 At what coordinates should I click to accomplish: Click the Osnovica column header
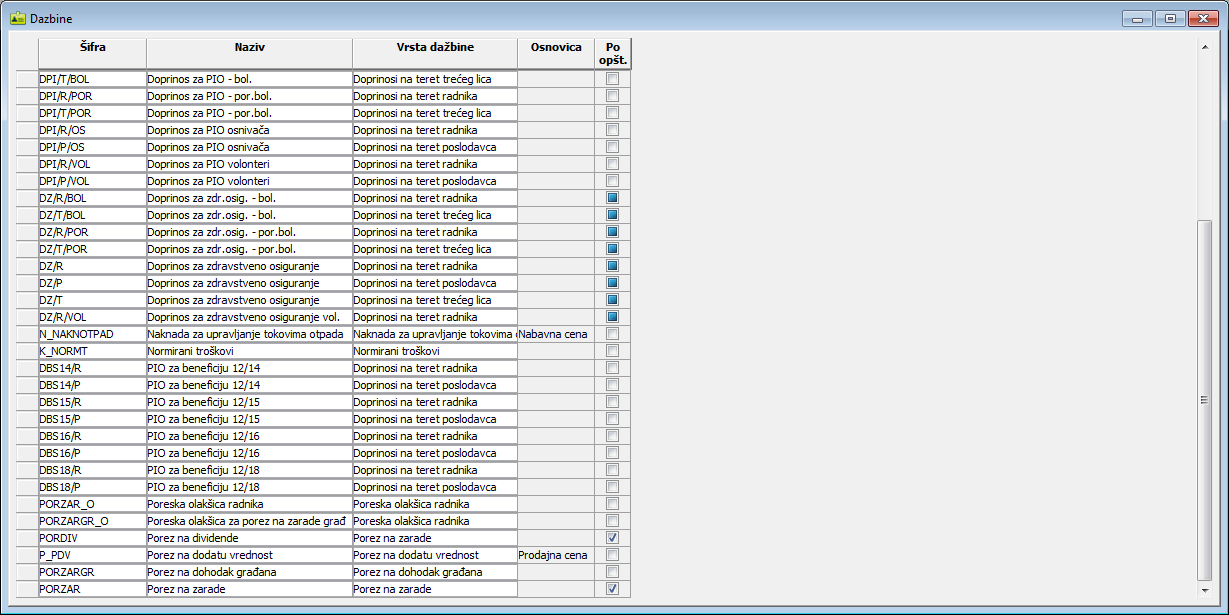click(x=555, y=47)
